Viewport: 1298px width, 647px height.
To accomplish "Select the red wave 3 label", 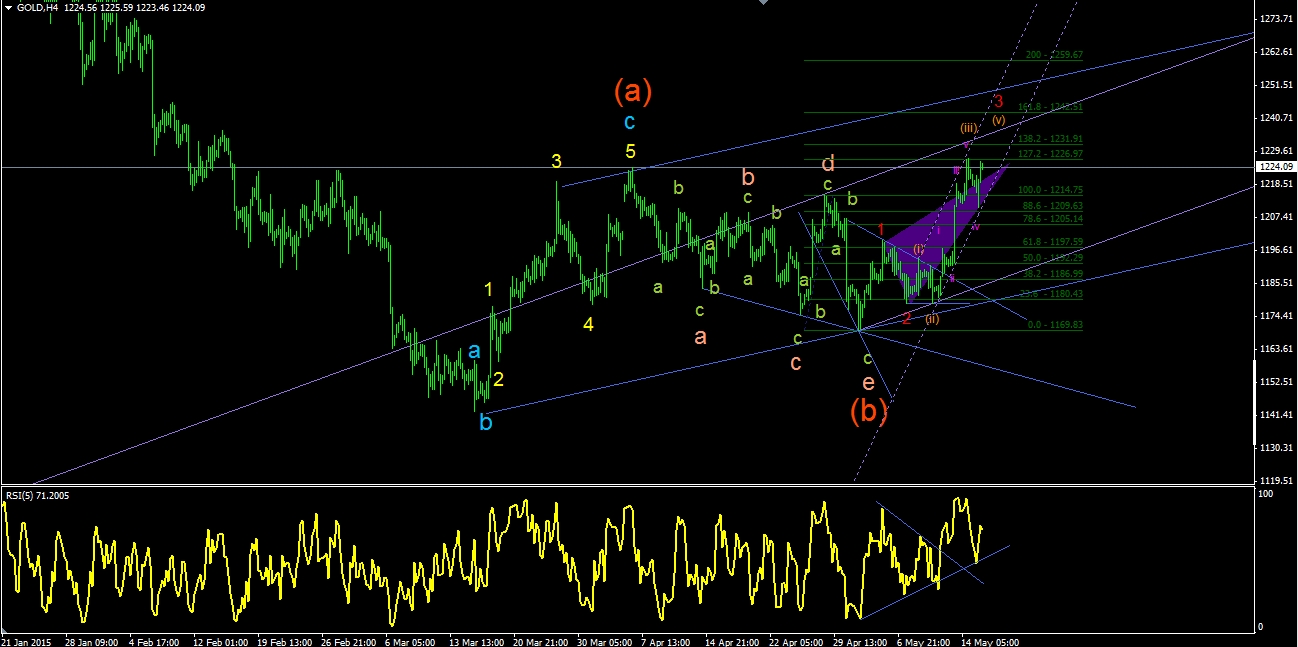I will [998, 100].
